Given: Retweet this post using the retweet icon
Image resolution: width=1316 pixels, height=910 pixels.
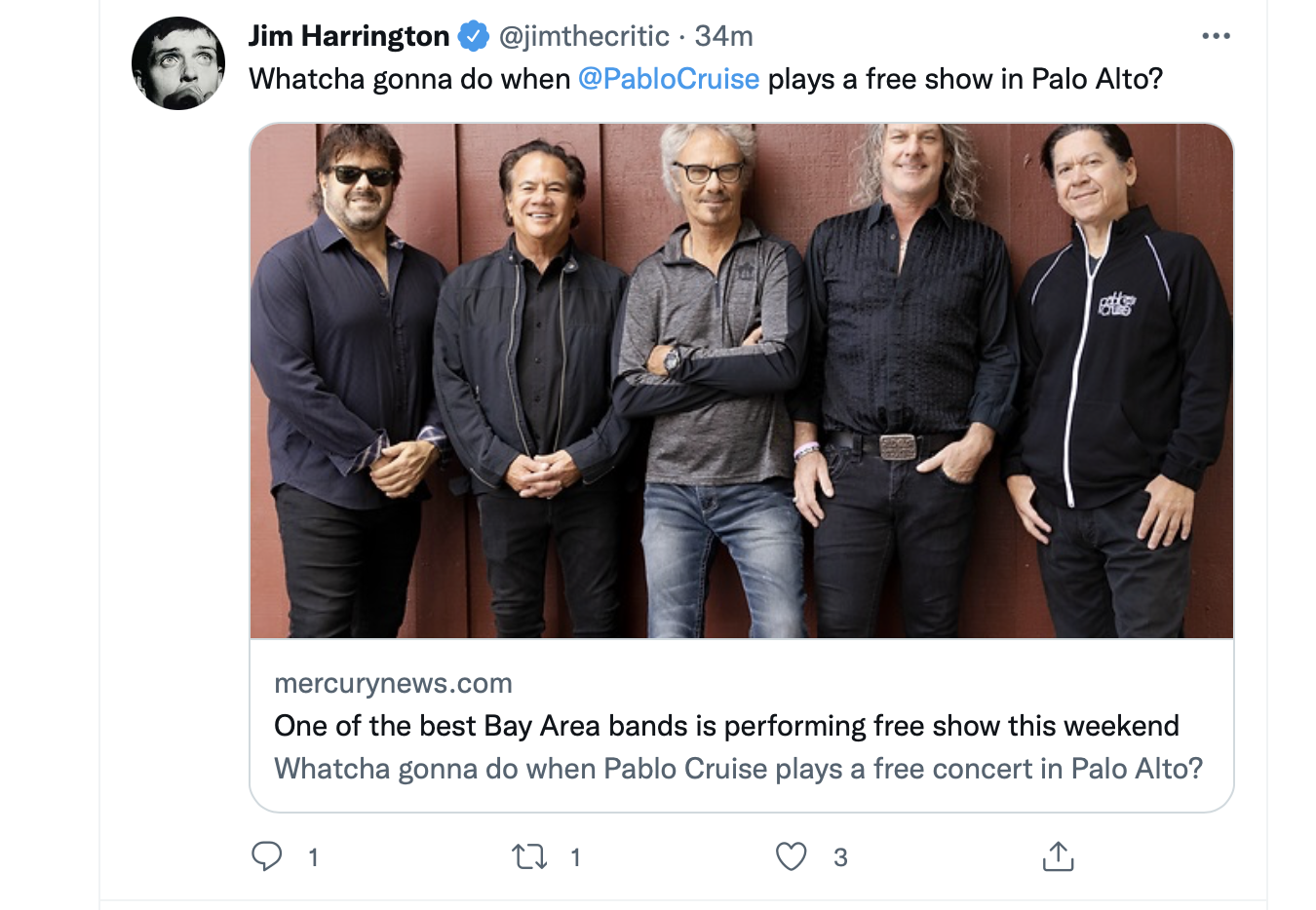Looking at the screenshot, I should [x=529, y=856].
